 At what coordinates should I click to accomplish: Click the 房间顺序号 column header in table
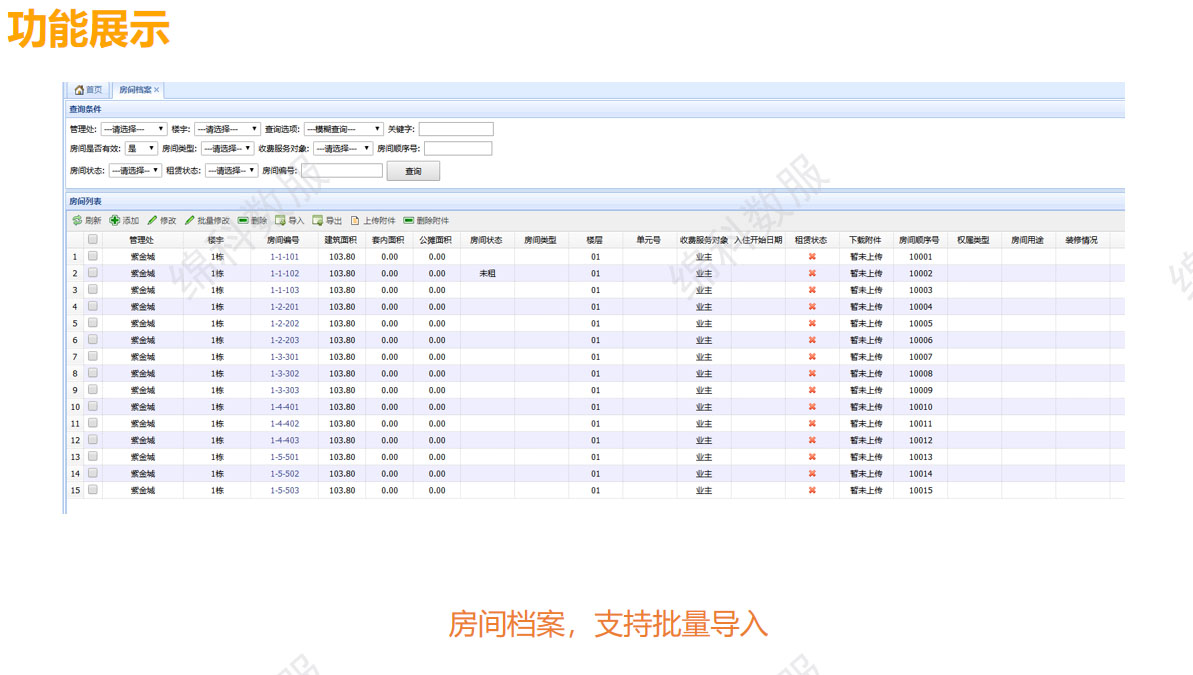(x=919, y=240)
